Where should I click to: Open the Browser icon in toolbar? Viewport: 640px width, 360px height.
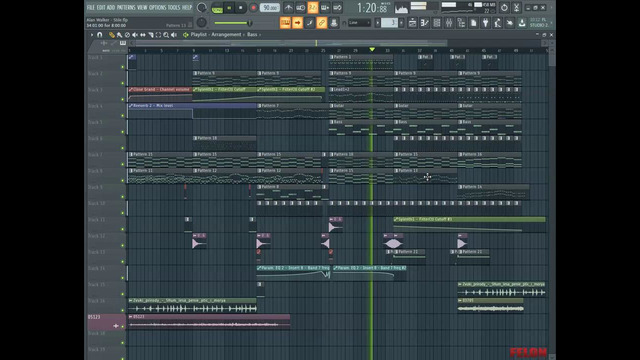(x=461, y=23)
